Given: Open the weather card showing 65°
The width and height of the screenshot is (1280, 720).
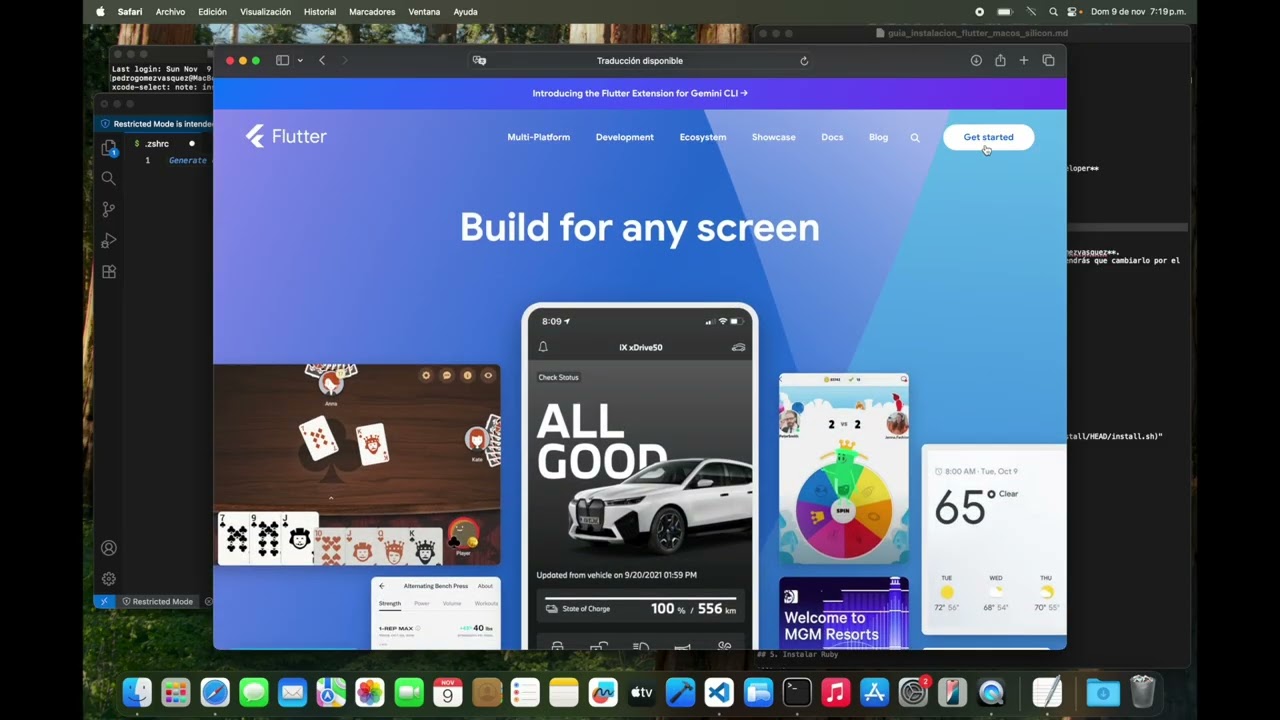Looking at the screenshot, I should click(x=994, y=540).
